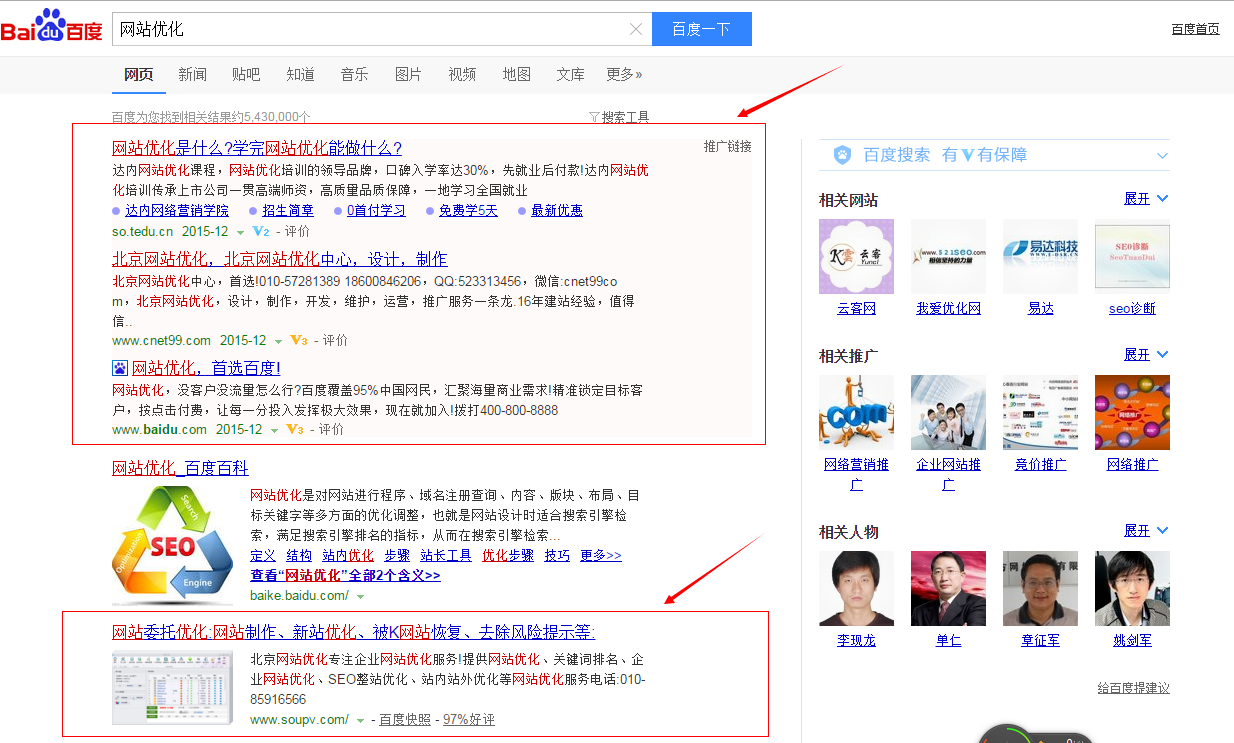Open the 文库 tab
This screenshot has width=1234, height=743.
point(570,74)
